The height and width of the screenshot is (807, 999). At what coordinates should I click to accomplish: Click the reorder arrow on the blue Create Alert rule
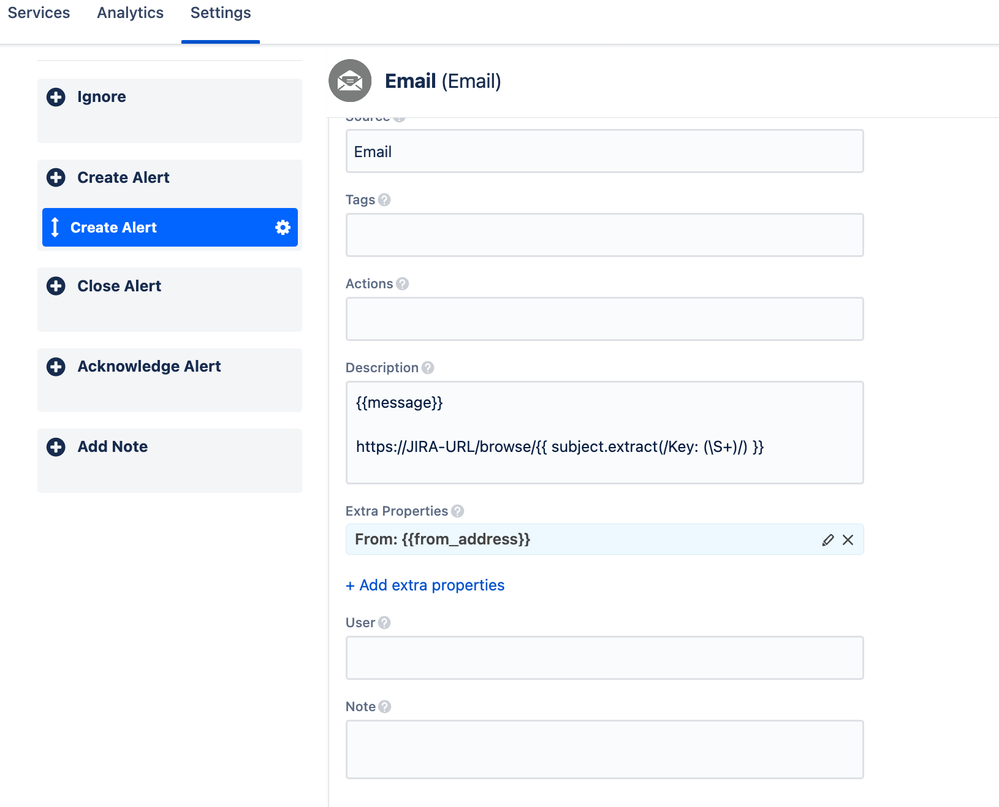(x=55, y=227)
